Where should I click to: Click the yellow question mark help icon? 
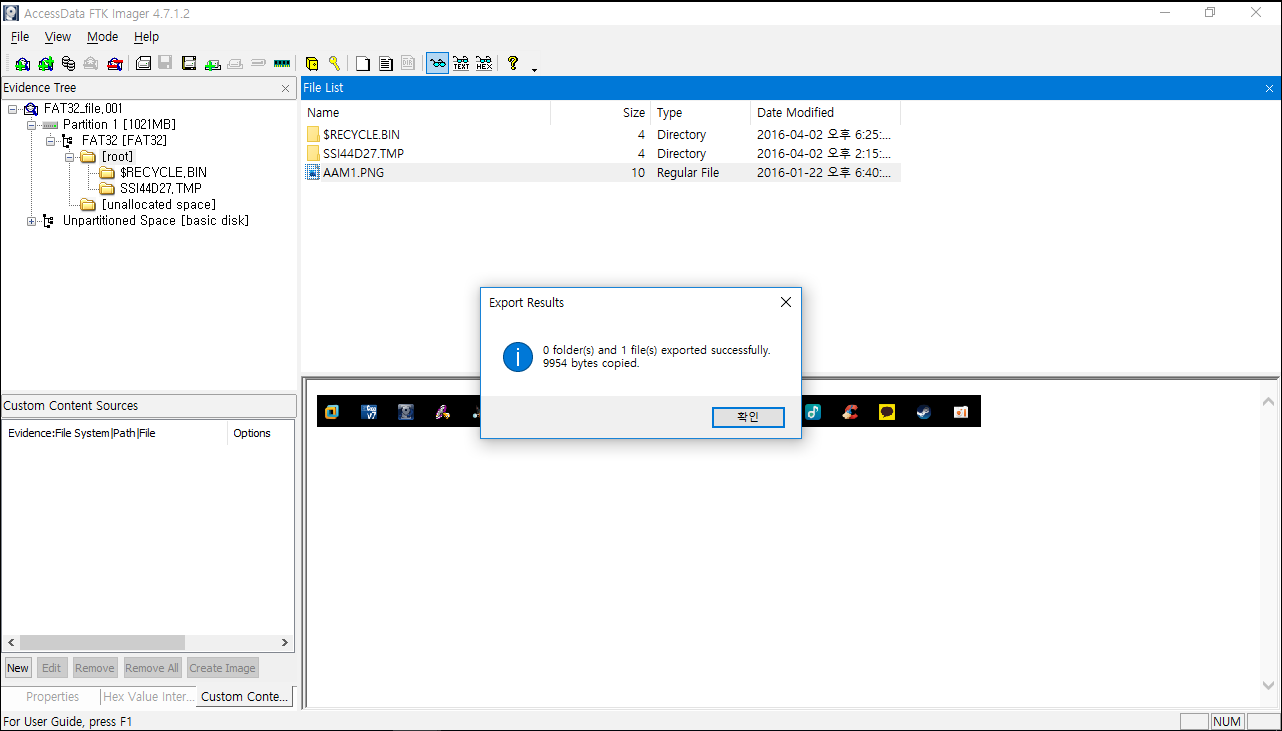tap(513, 64)
